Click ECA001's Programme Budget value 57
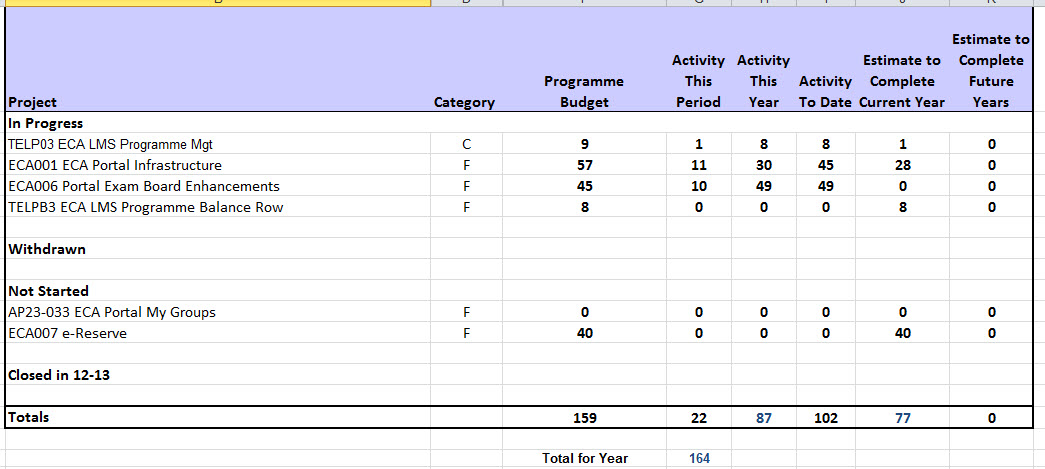The height and width of the screenshot is (469, 1045). click(x=584, y=165)
